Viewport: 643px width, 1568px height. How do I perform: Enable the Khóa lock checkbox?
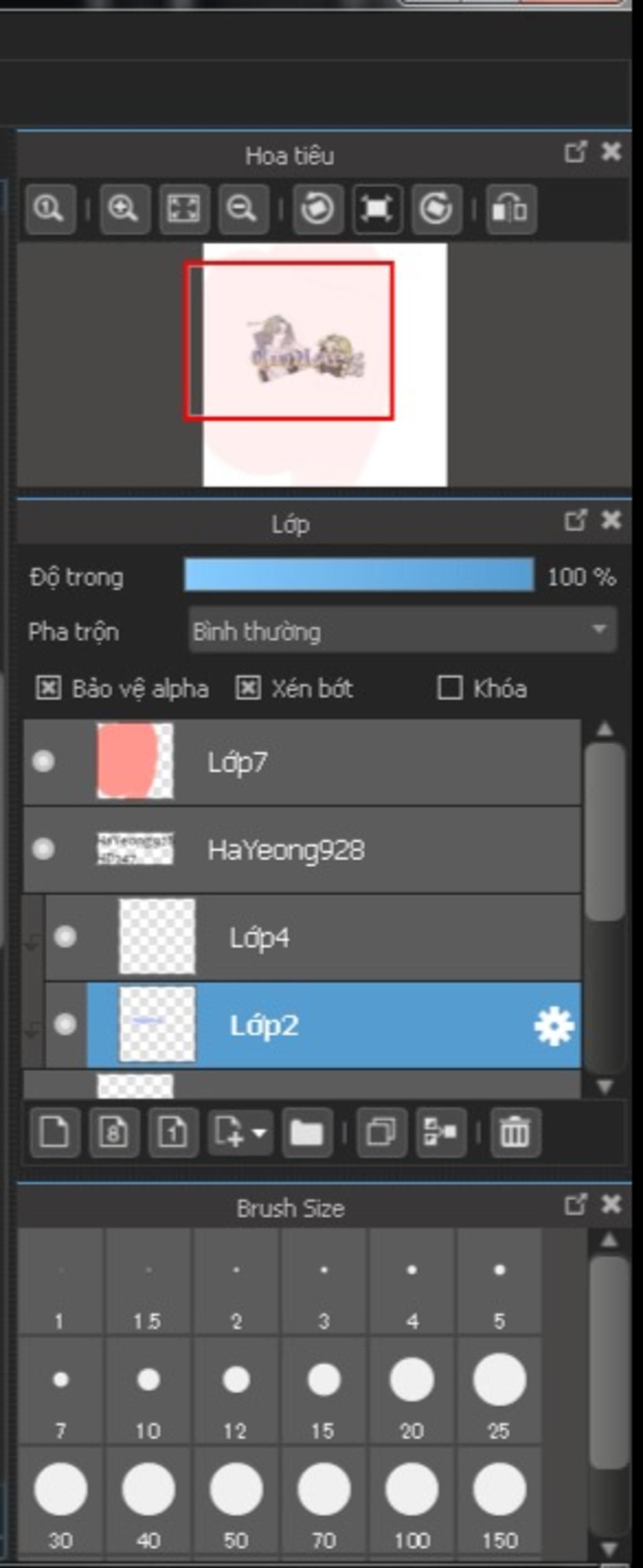(x=450, y=688)
